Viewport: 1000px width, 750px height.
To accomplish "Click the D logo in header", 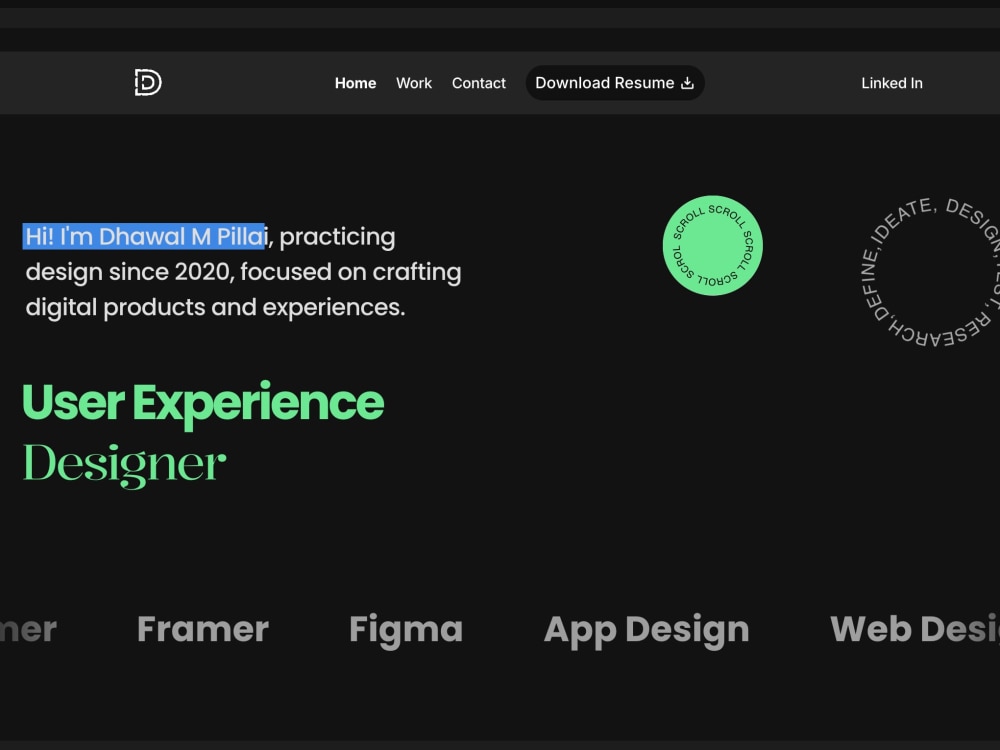I will tap(148, 83).
